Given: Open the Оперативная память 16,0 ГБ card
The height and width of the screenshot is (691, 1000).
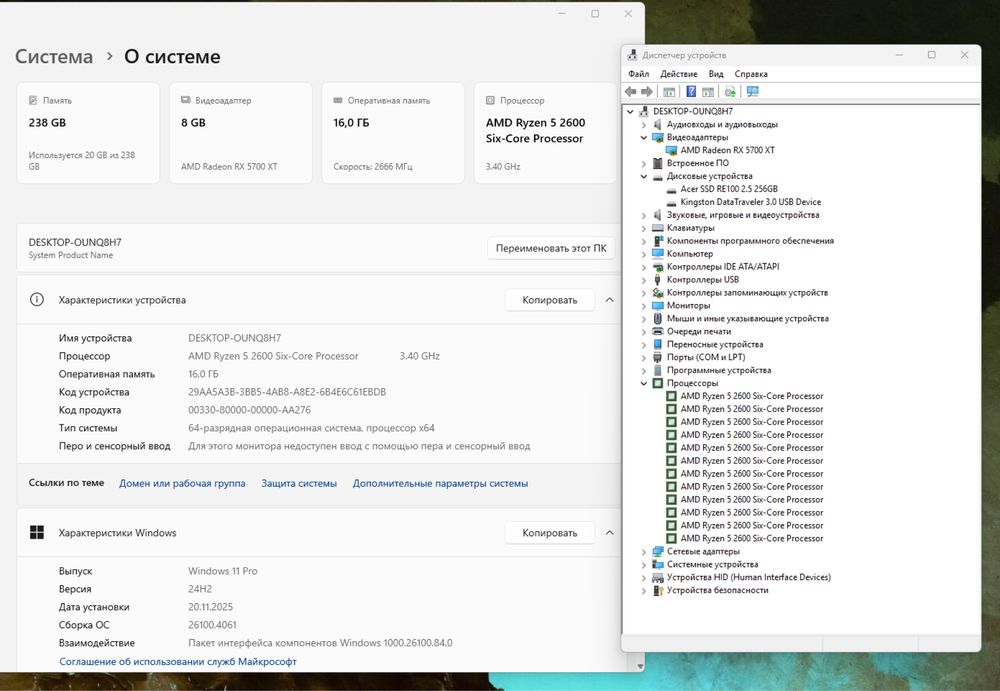Looking at the screenshot, I should coord(393,133).
